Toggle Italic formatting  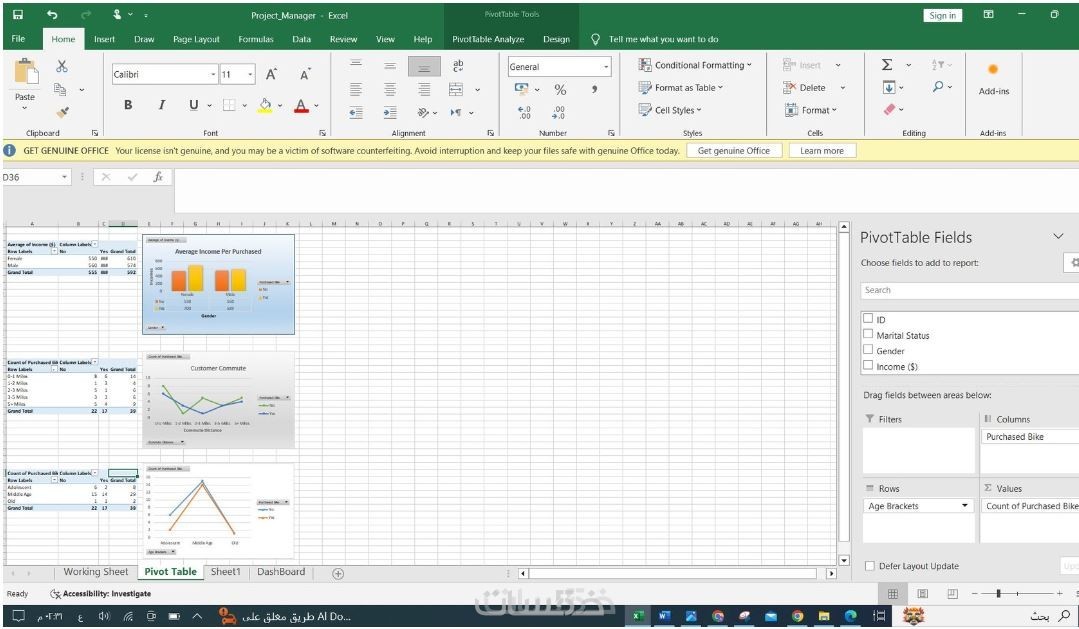click(161, 105)
